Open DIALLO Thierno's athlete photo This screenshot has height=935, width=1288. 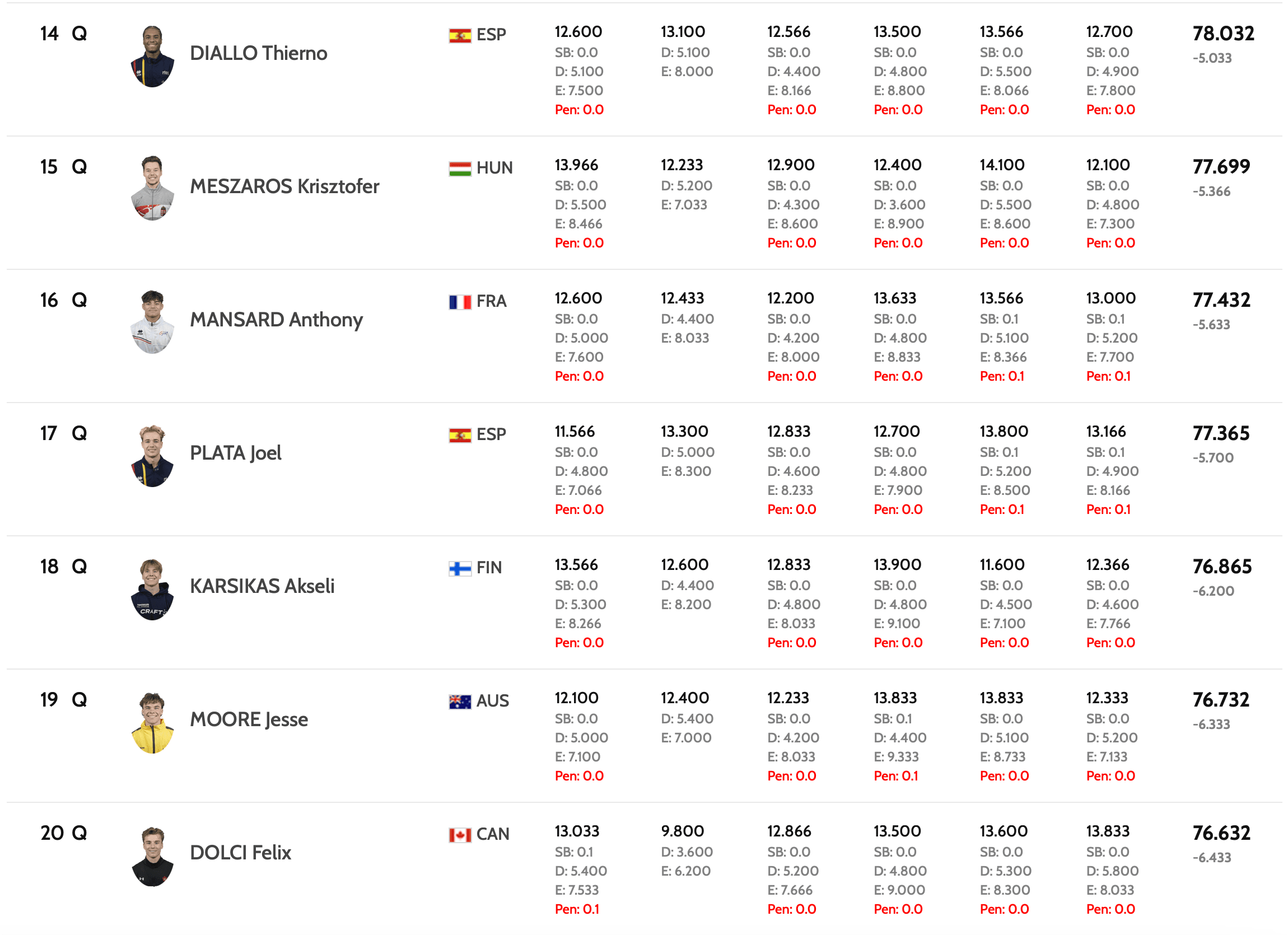tap(152, 56)
